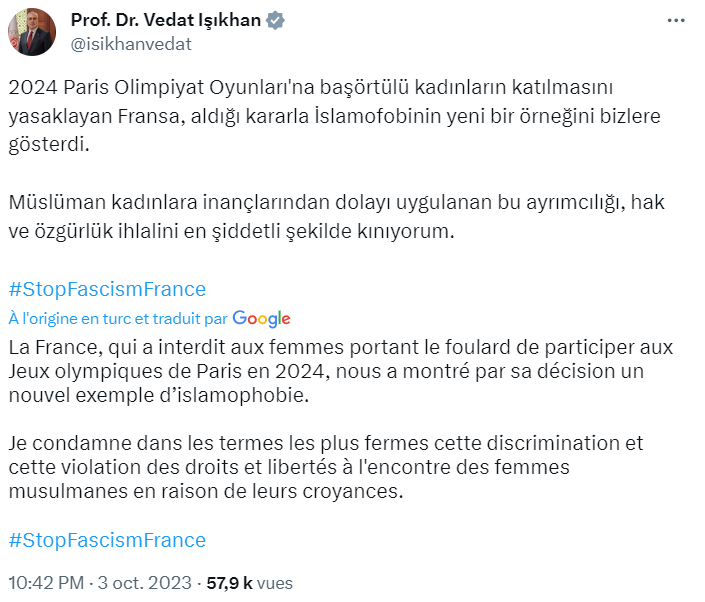The width and height of the screenshot is (705, 602).
Task: Open the #StopFascismFrance hashtag under French translation
Action: coord(107,540)
